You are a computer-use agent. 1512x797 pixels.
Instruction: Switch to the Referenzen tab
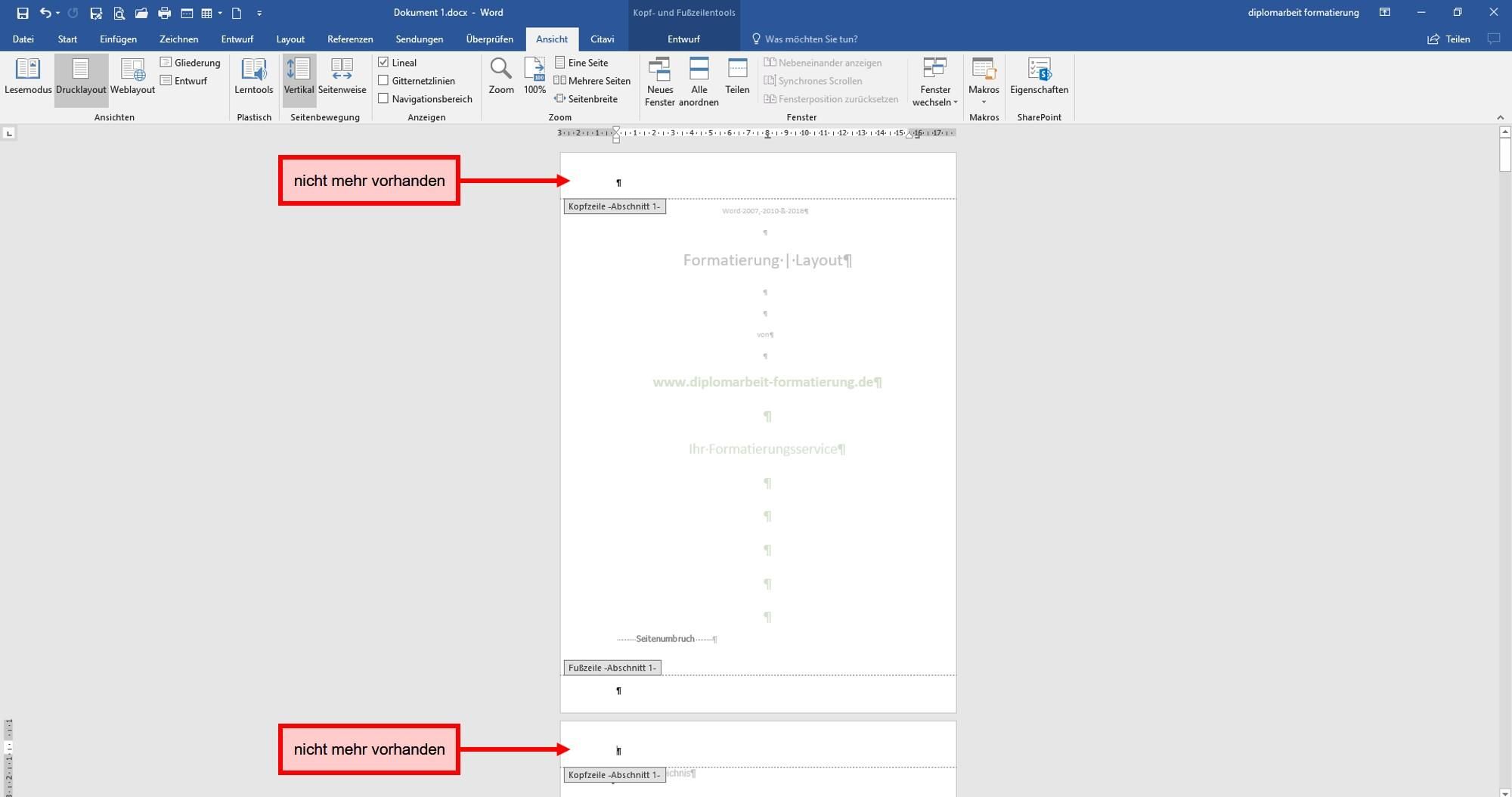point(350,39)
